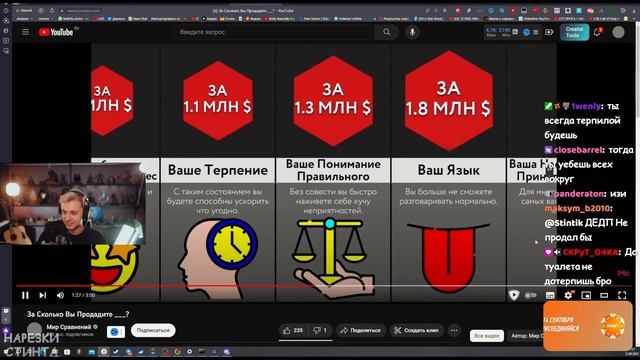
Task: Go to YouTube home via the logo
Action: [56, 32]
